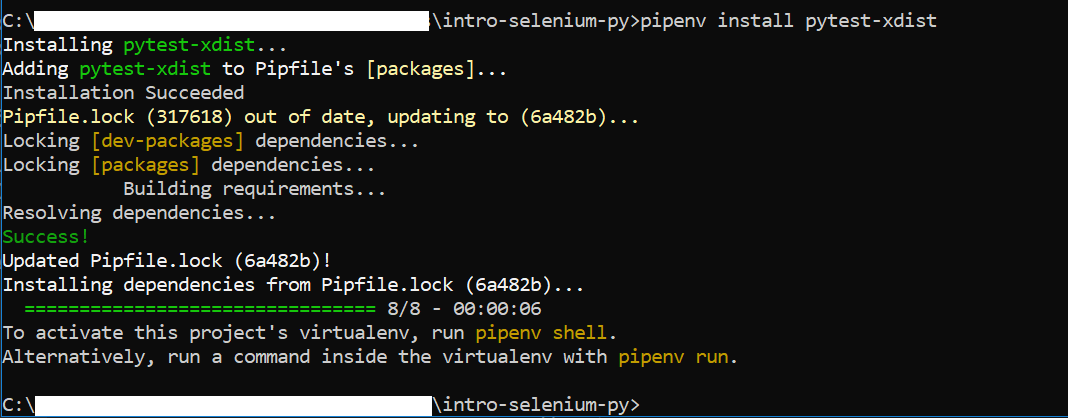
Task: Click the green 'pytest-xdist' in Installing line
Action: 189,46
